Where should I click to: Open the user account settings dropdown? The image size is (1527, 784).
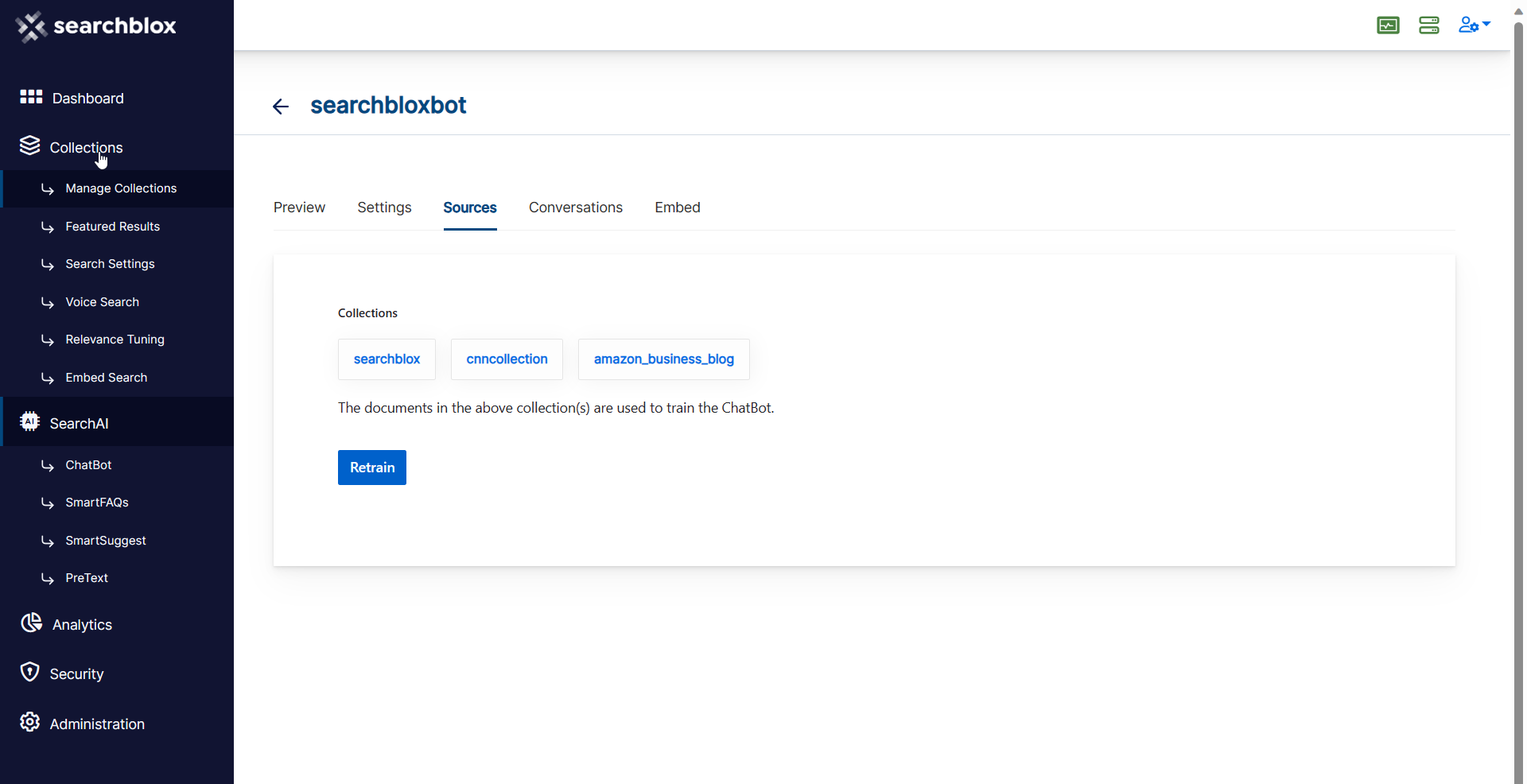coord(1474,25)
